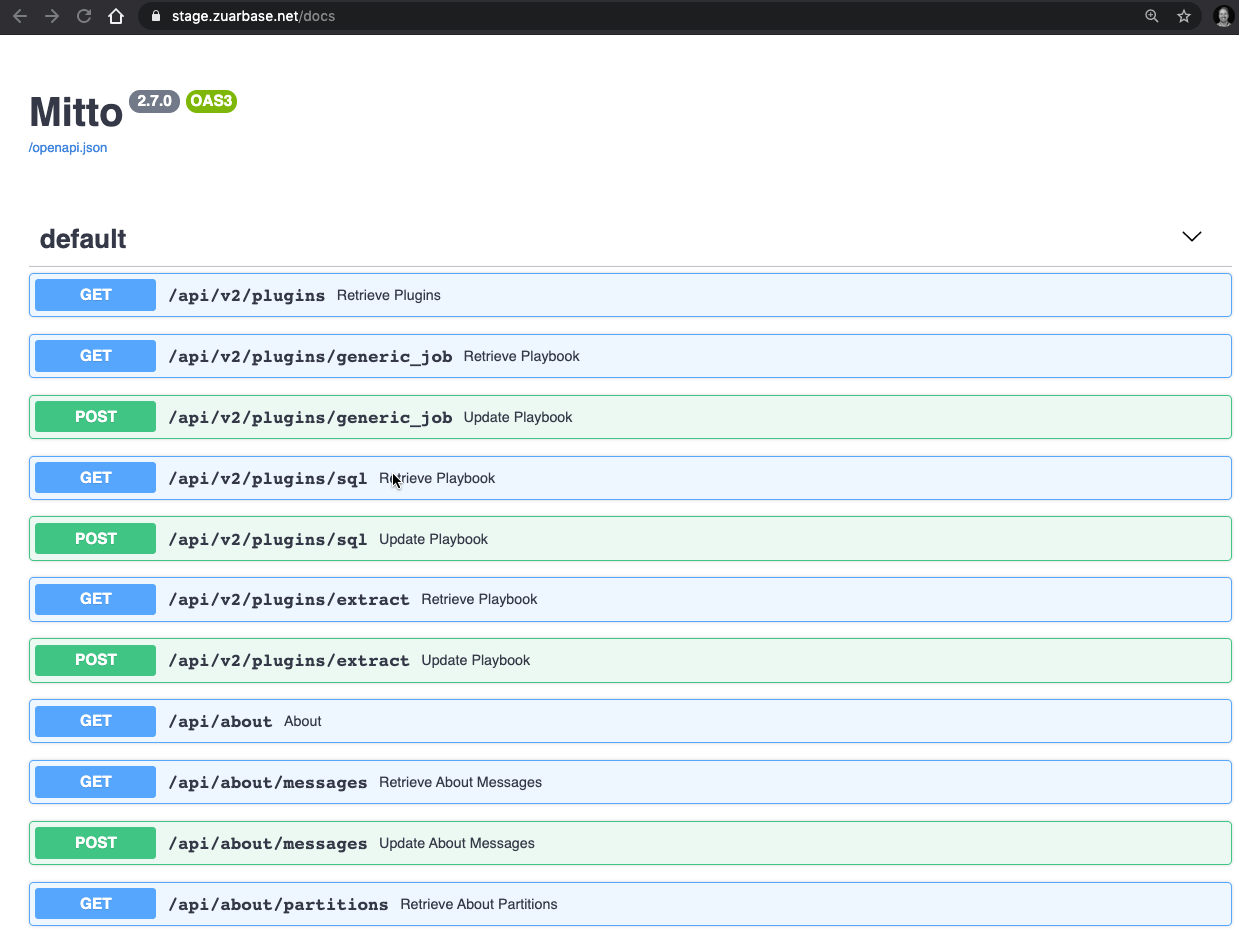The height and width of the screenshot is (934, 1239).
Task: Expand GET /api/v2/plugins Retrieve Plugins row
Action: click(x=630, y=295)
